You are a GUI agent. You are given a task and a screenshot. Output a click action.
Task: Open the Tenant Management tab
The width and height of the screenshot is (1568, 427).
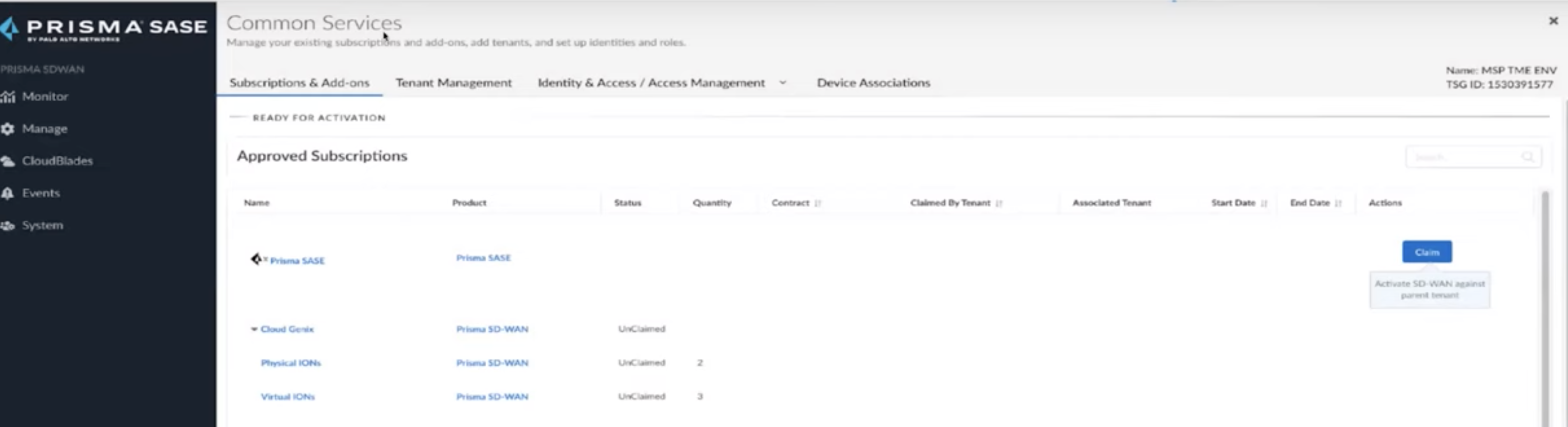454,83
